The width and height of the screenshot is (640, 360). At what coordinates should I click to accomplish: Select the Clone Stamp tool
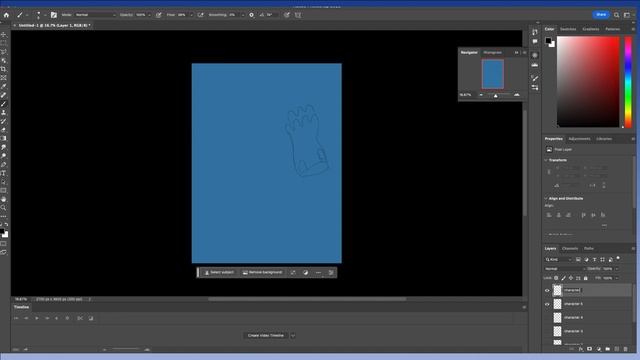[x=4, y=112]
